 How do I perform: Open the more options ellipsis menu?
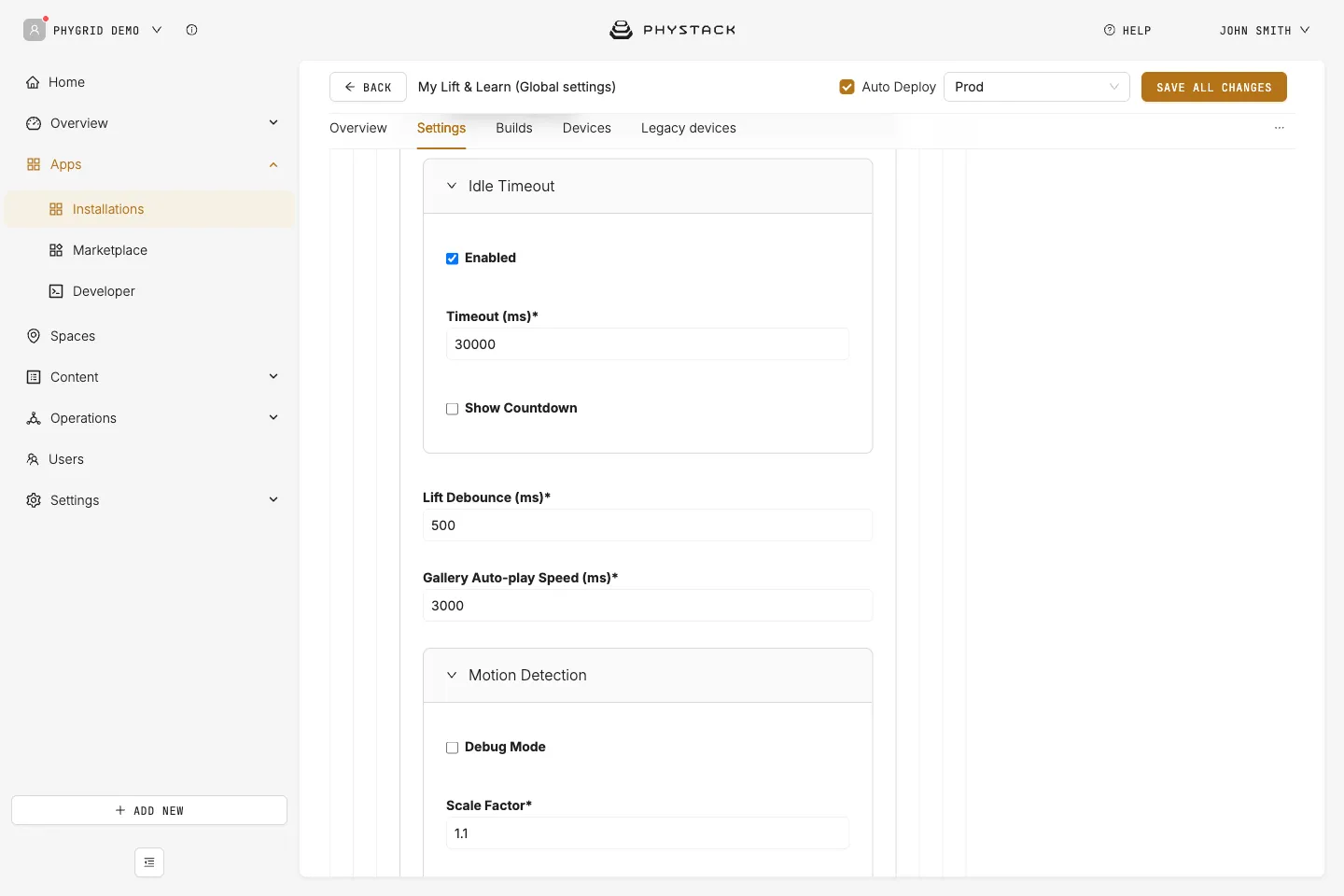[1280, 128]
